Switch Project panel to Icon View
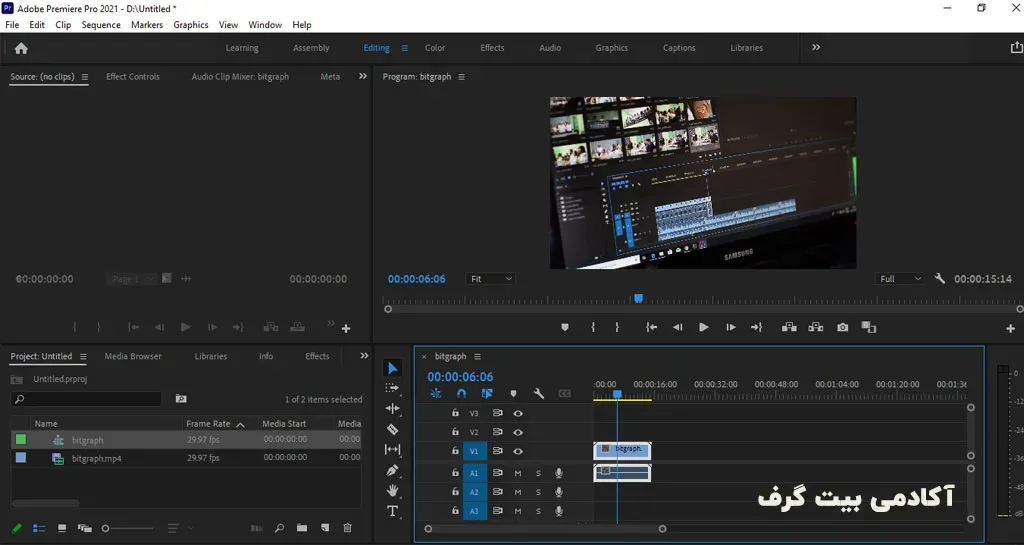Screen dimensions: 1024x545 (x=62, y=528)
